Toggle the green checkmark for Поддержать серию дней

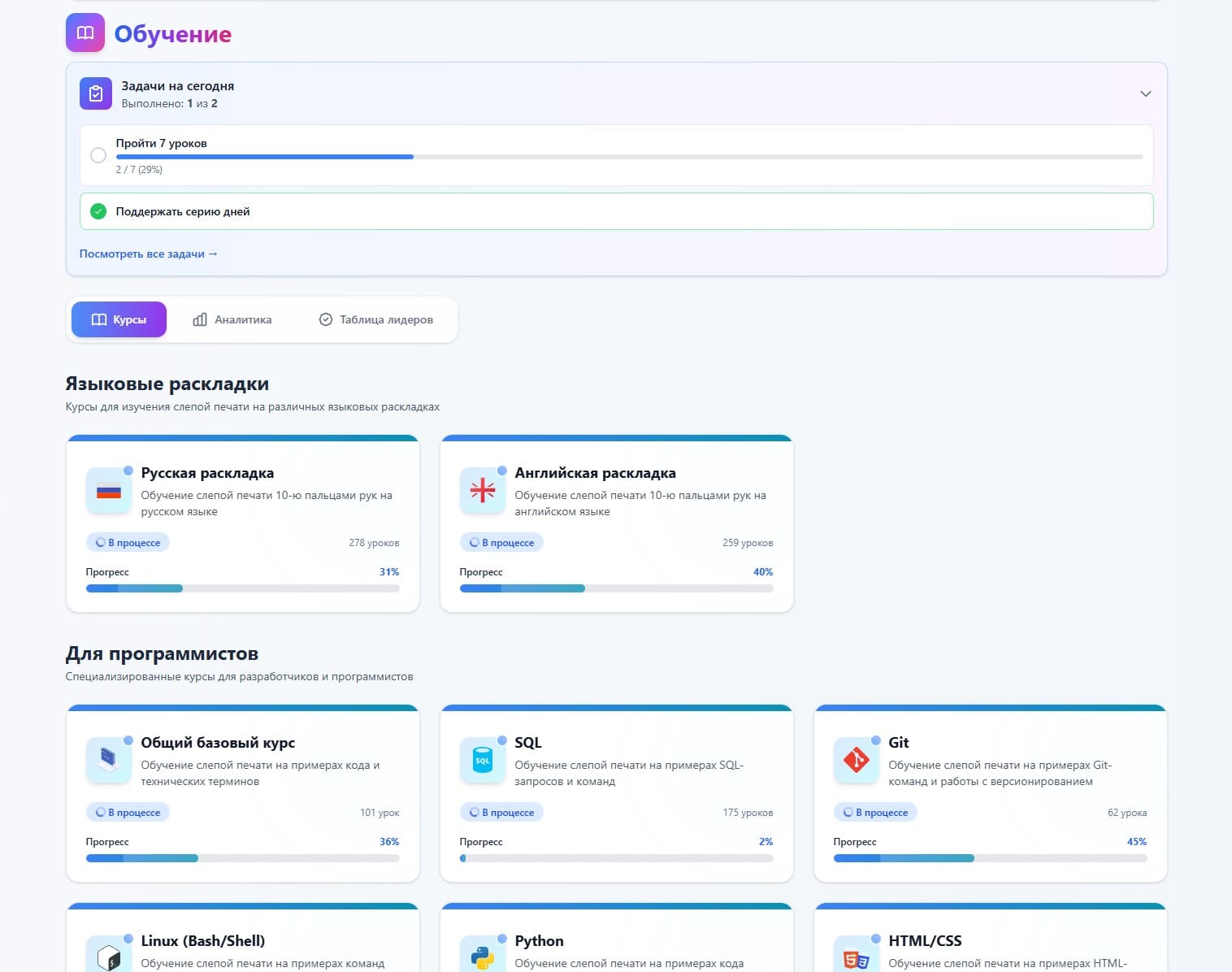click(x=98, y=211)
